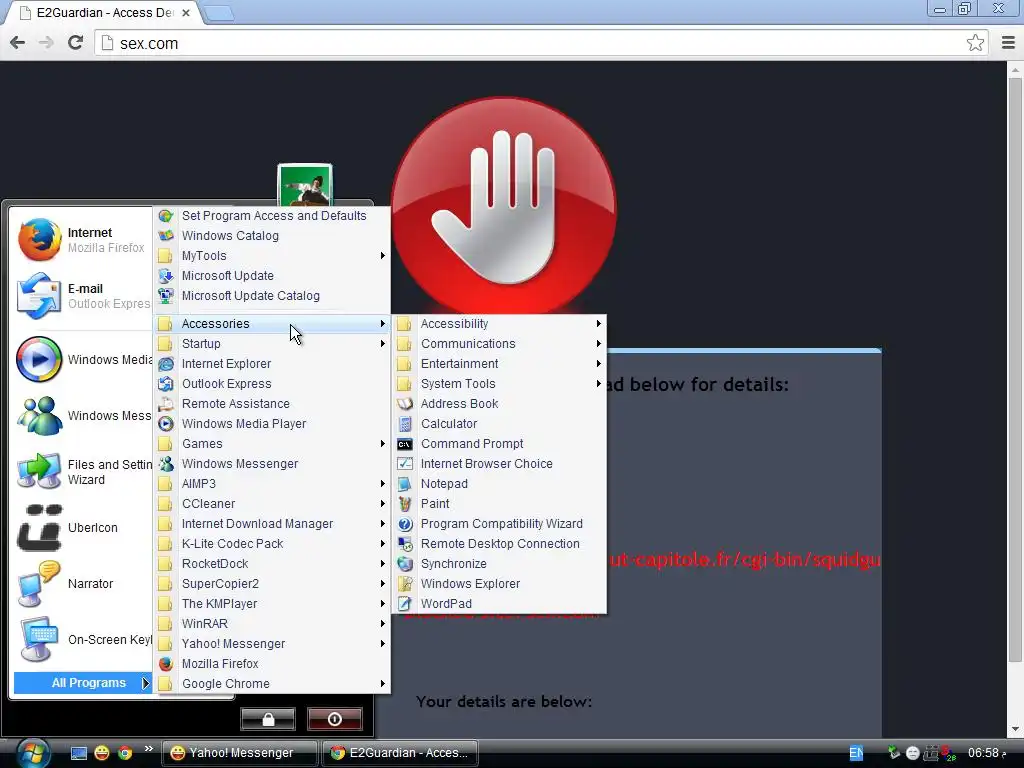Click Chrome reload page icon
Screen dimensions: 1024x768
tap(76, 43)
